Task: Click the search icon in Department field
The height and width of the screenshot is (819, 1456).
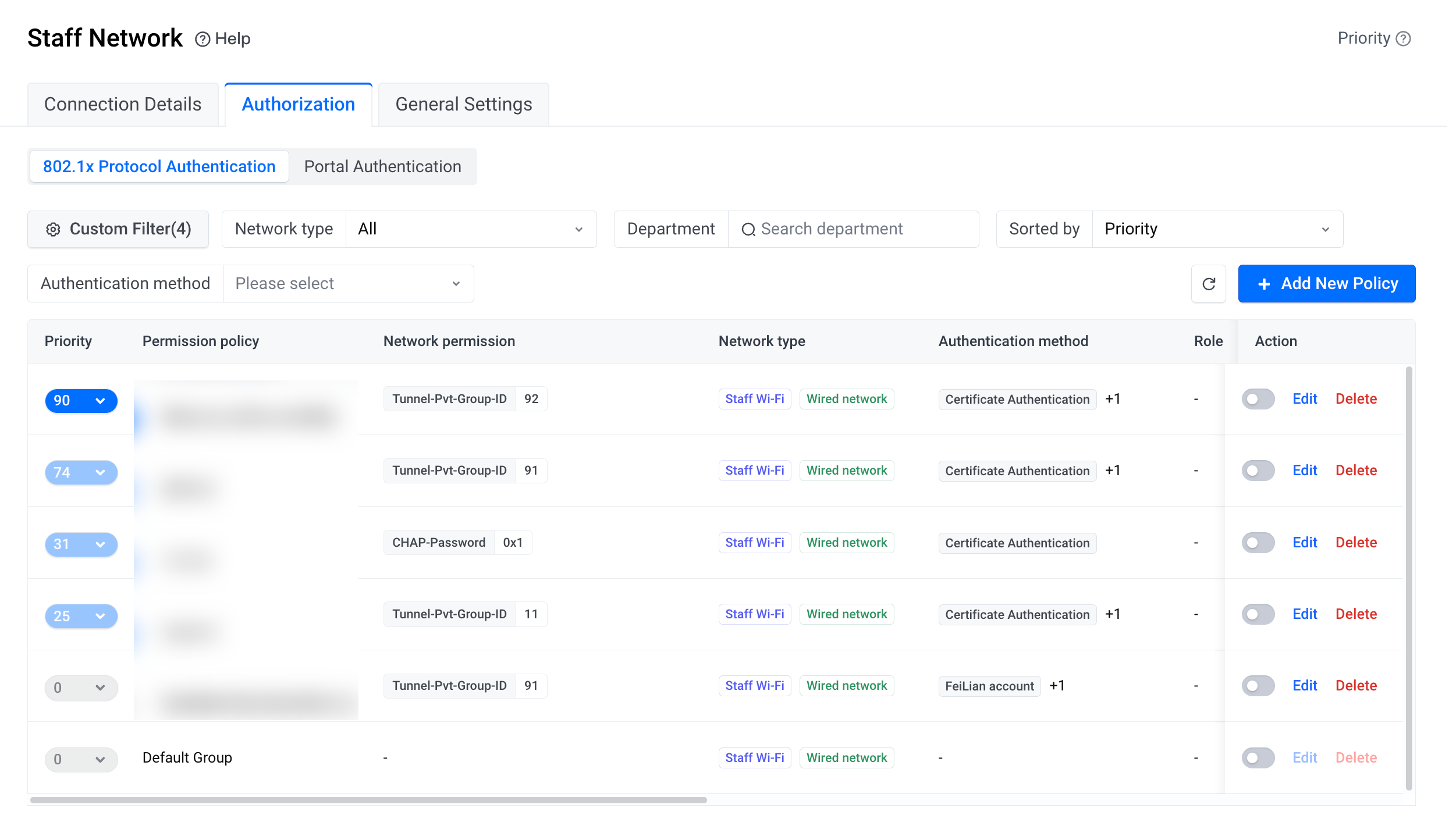Action: 748,229
